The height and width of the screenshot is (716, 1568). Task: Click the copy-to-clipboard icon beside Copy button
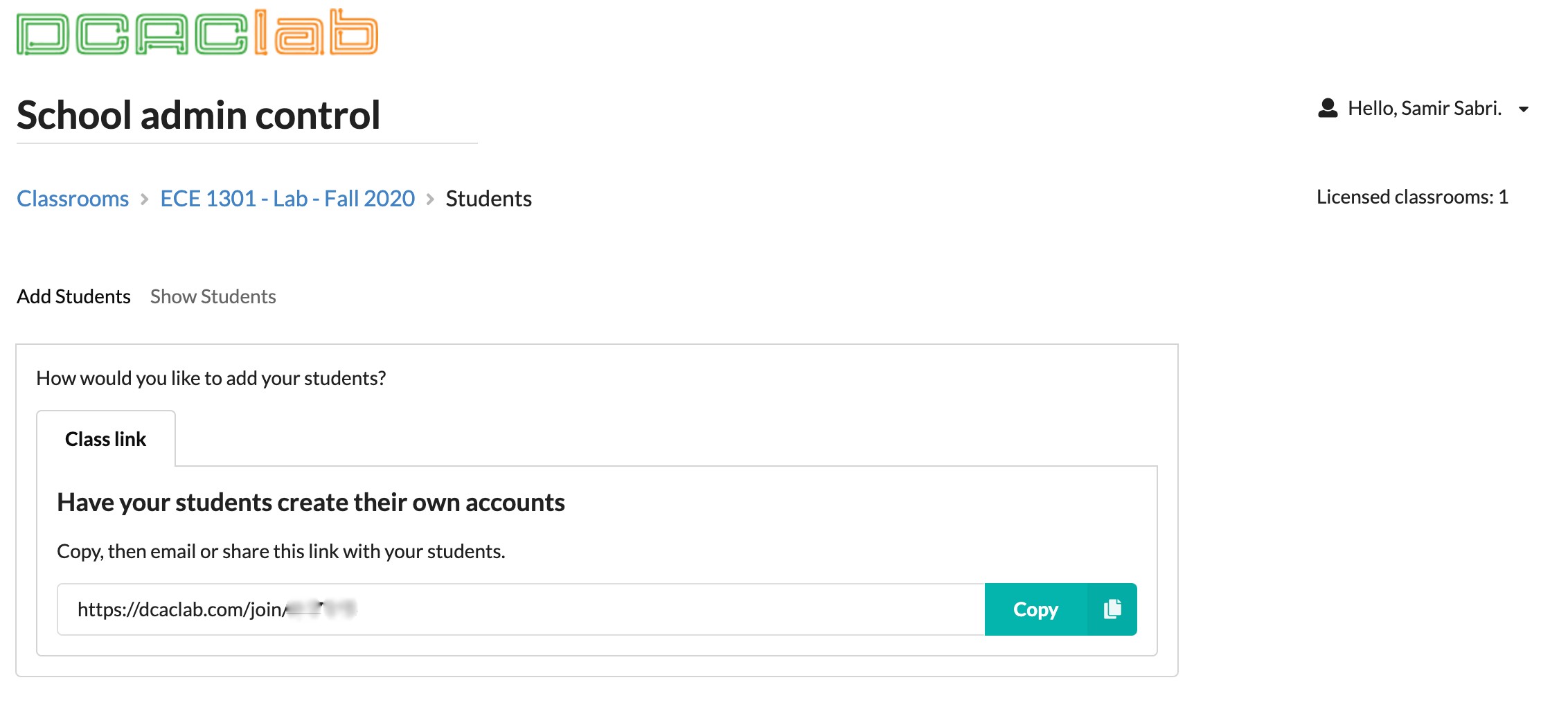1112,609
